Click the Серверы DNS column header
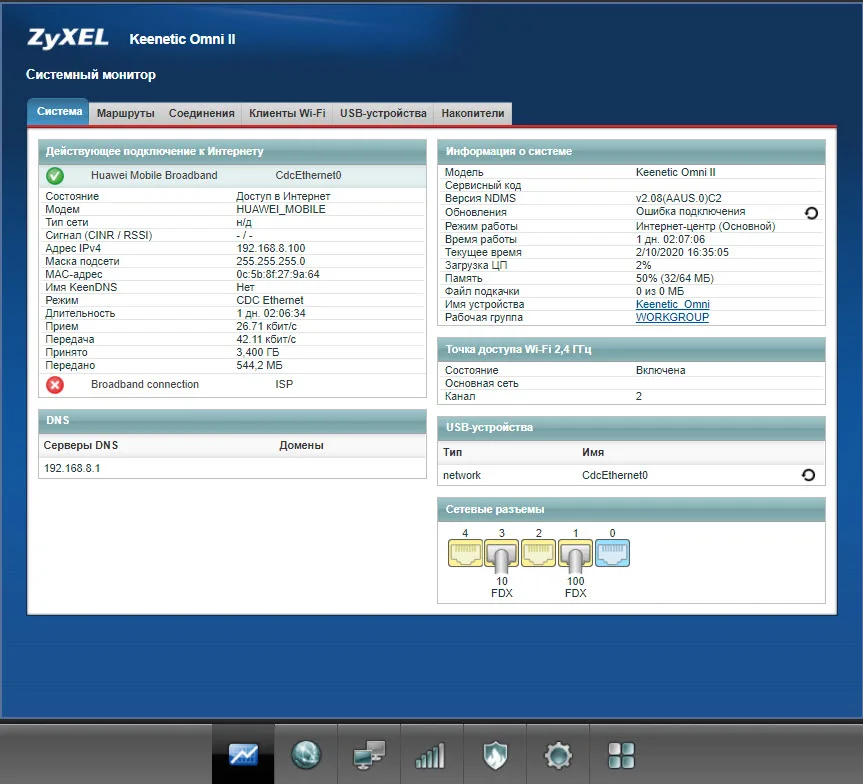 click(x=81, y=445)
